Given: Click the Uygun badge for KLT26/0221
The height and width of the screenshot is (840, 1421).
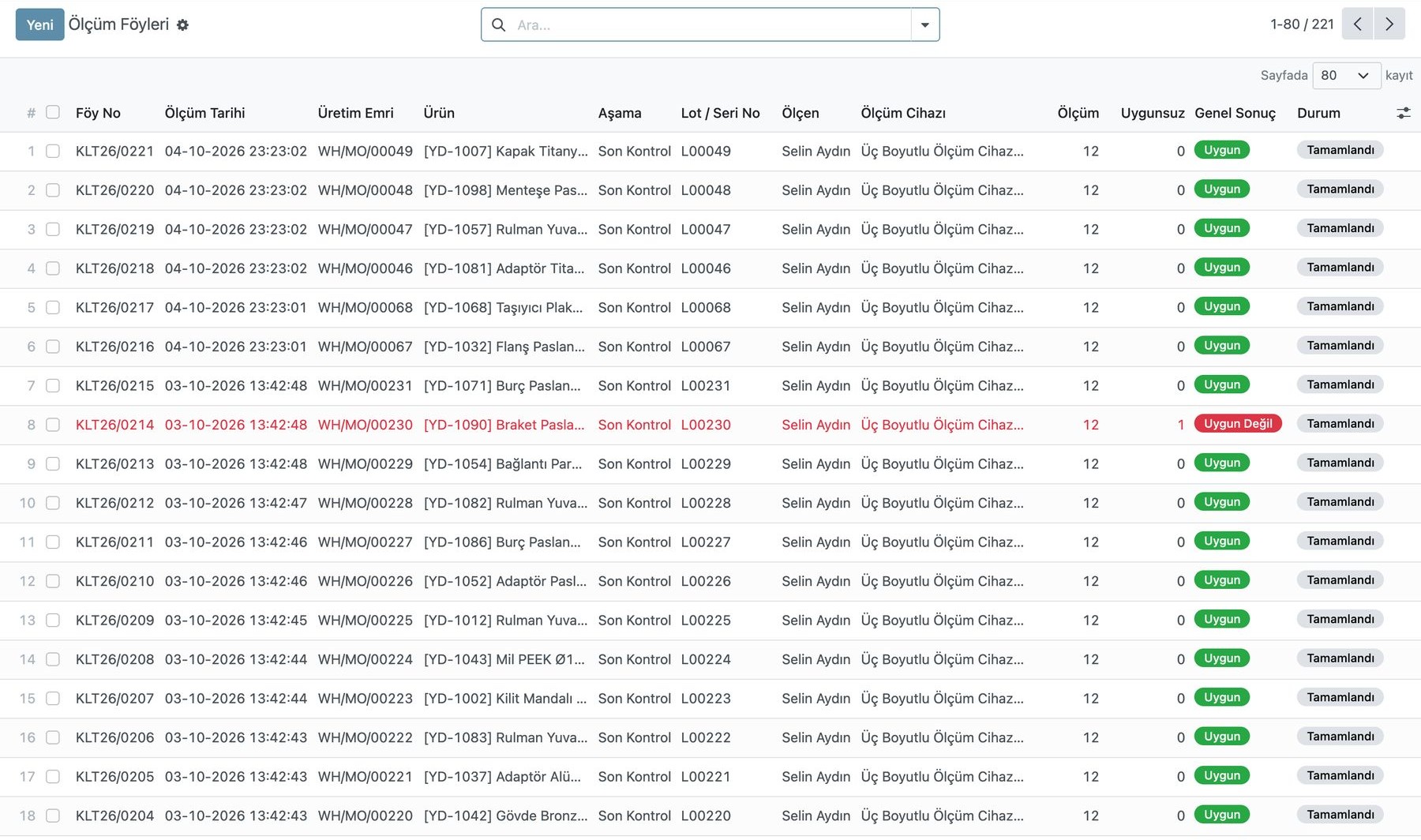Looking at the screenshot, I should point(1222,150).
